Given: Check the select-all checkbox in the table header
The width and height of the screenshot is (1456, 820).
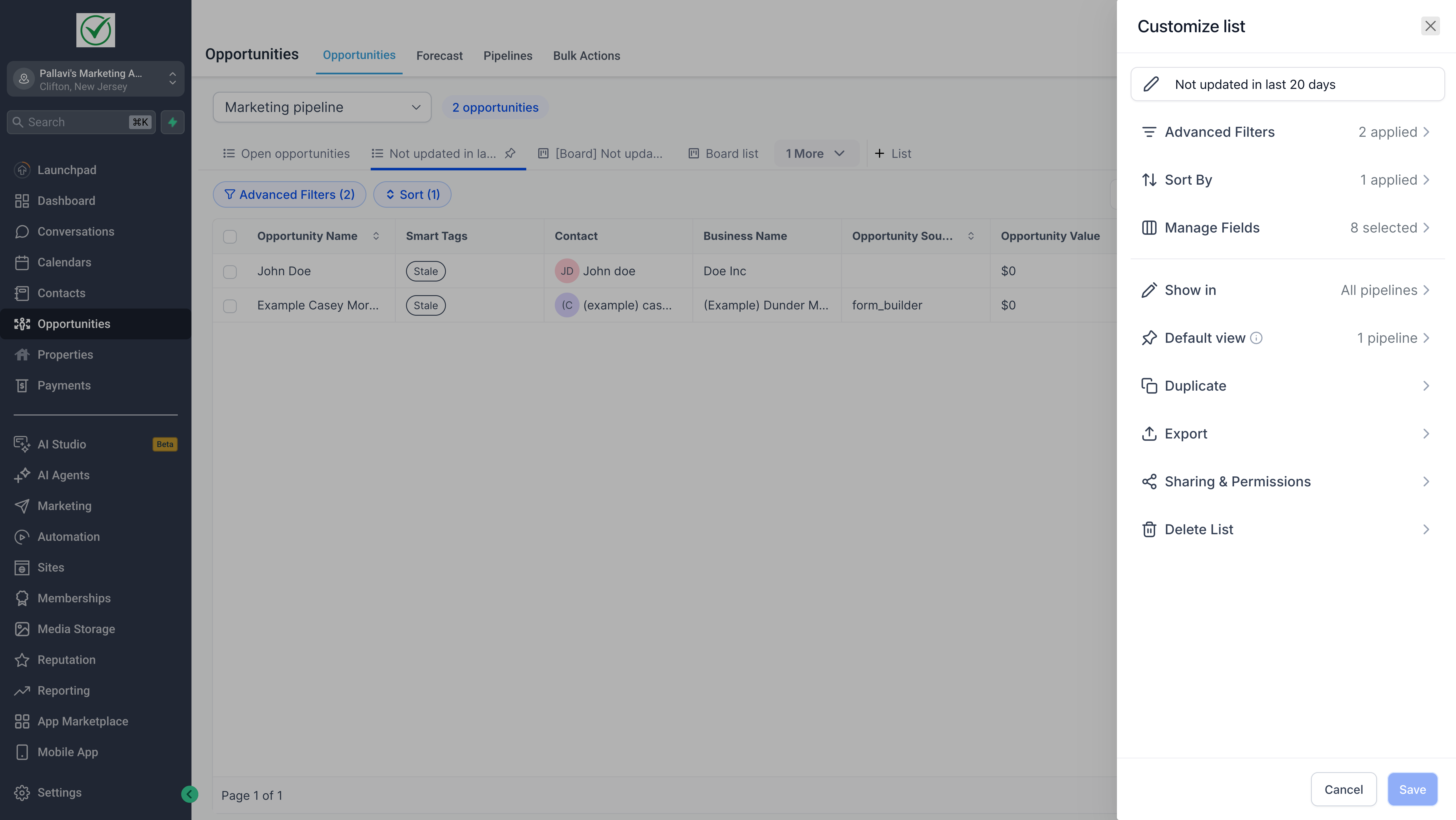Looking at the screenshot, I should (230, 237).
